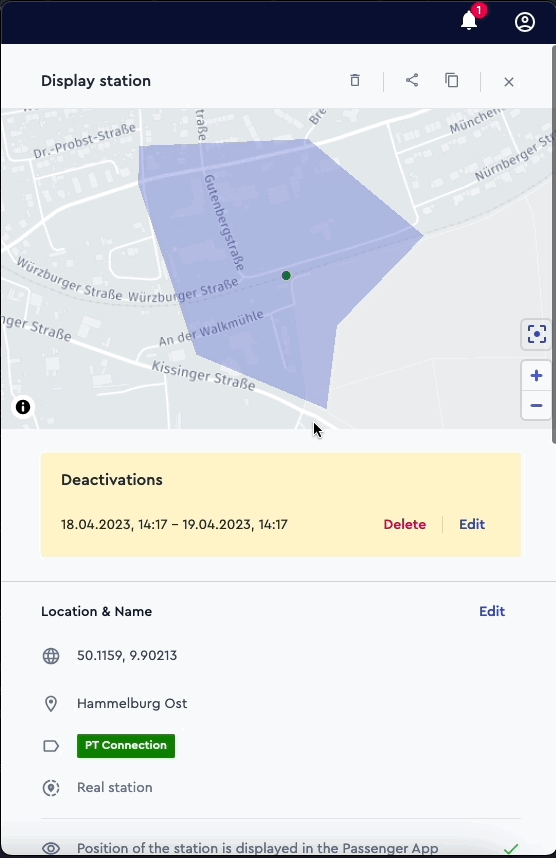Click the Dr.-Probst-Straße map label

84,141
